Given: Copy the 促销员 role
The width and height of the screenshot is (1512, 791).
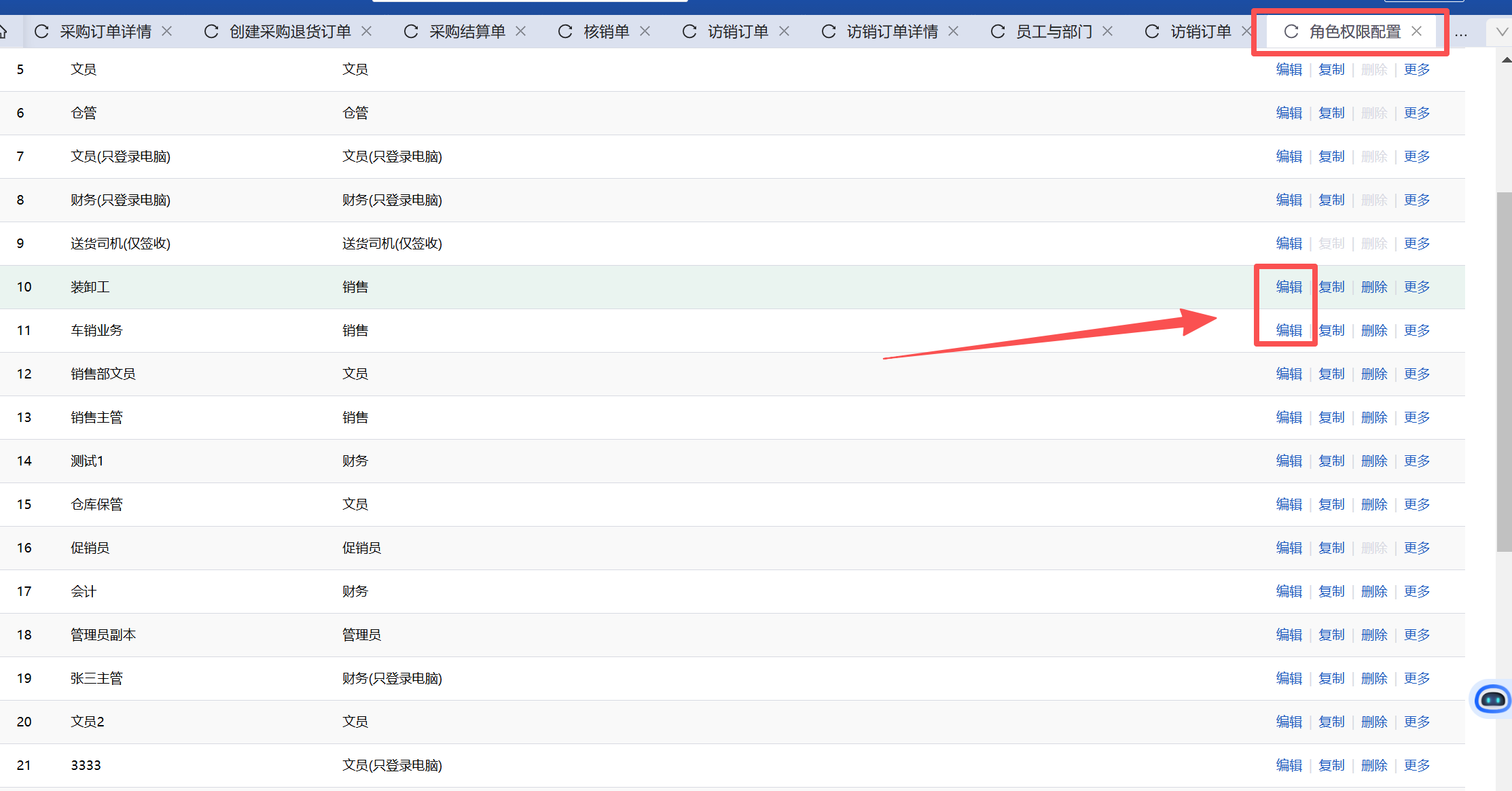Looking at the screenshot, I should point(1331,548).
